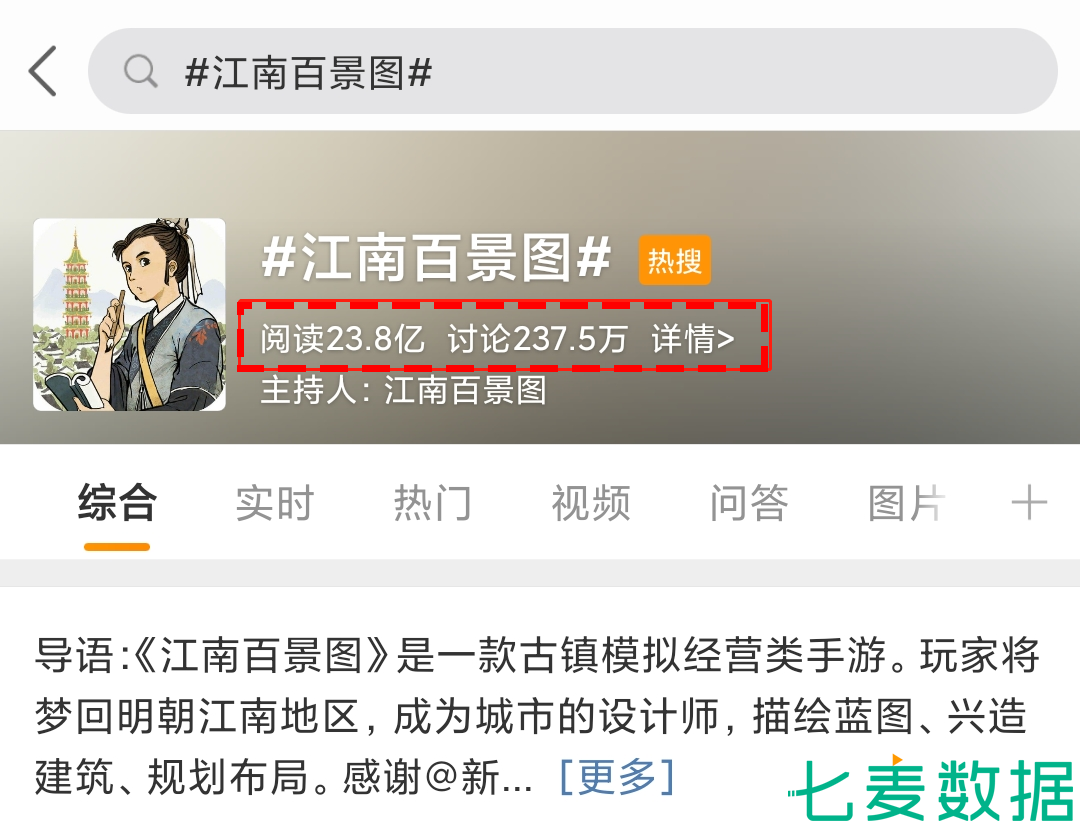This screenshot has width=1080, height=827.
Task: Open the 江南百景图 topic avatar image
Action: [129, 315]
